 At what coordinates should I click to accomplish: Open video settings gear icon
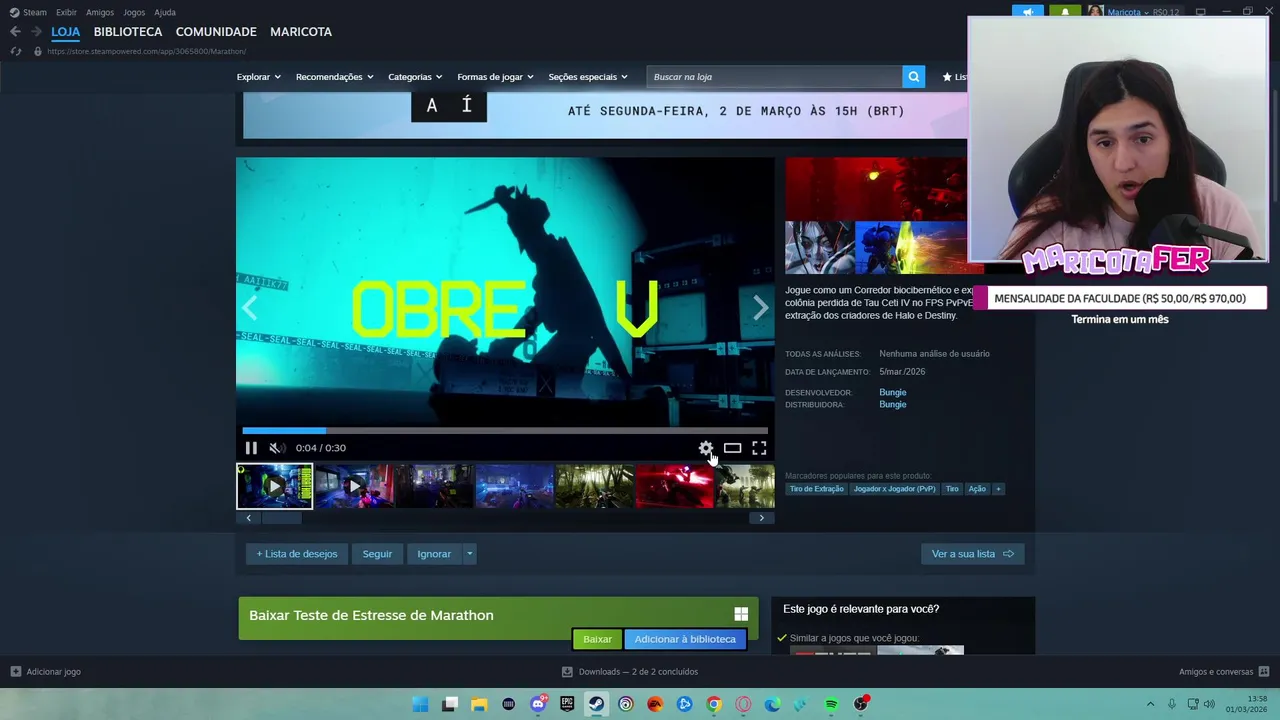click(x=705, y=448)
